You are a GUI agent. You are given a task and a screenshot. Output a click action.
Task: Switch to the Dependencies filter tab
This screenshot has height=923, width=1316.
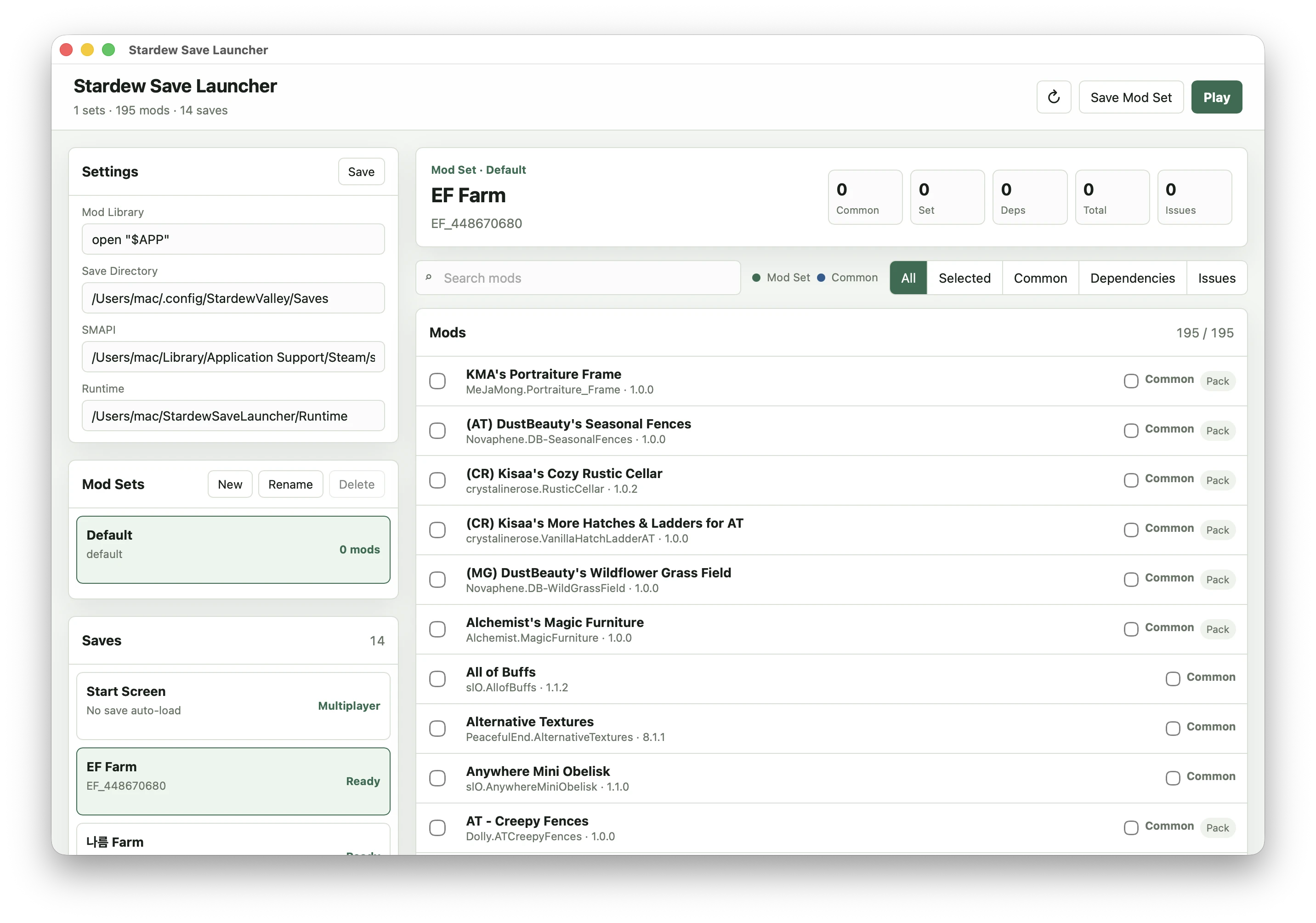[1132, 278]
